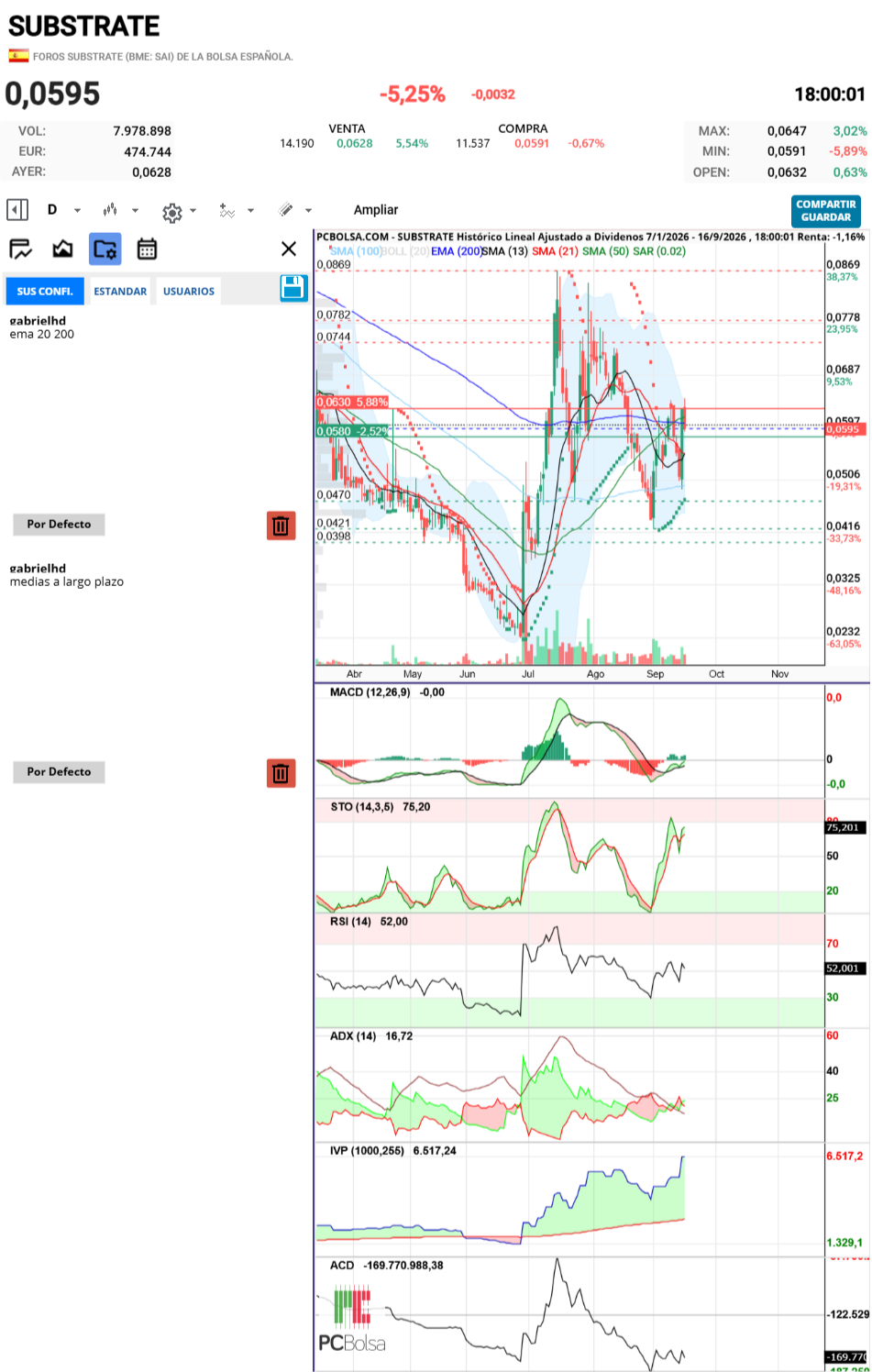This screenshot has height=1372, width=872.
Task: Click the ADX (14) indicator label
Action: coord(353,1036)
